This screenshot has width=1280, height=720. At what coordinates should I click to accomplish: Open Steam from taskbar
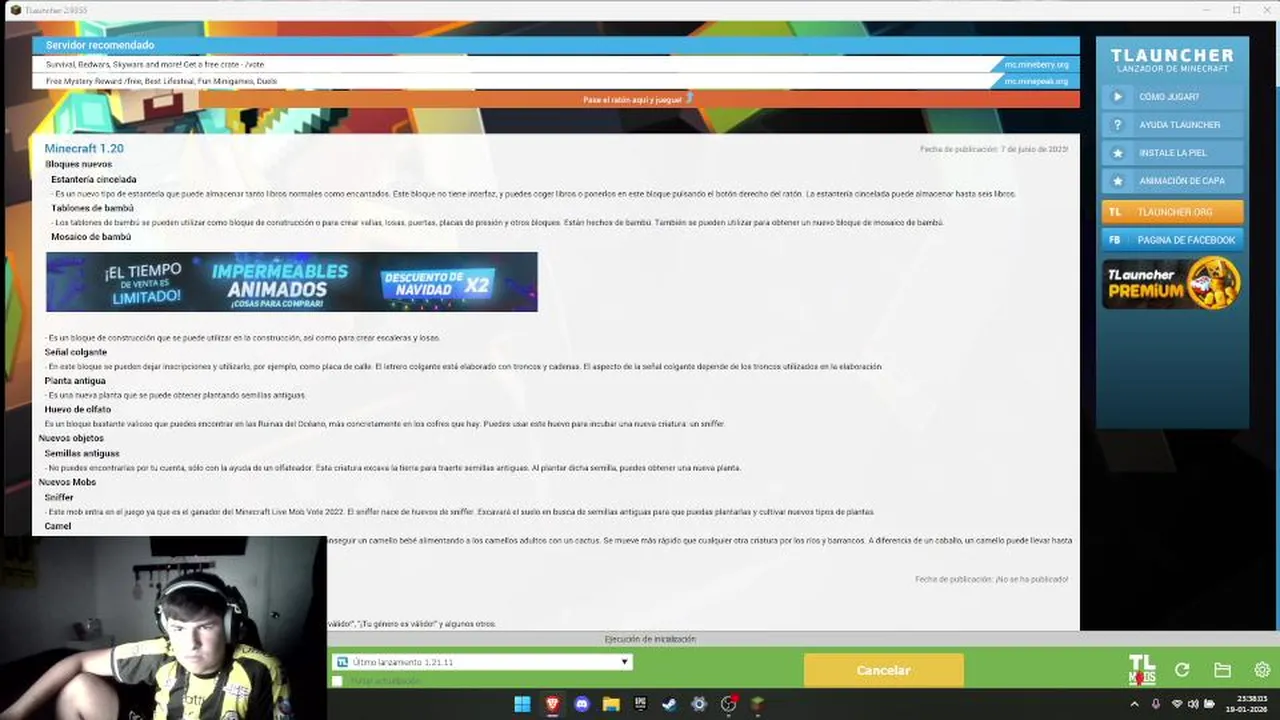[x=669, y=704]
